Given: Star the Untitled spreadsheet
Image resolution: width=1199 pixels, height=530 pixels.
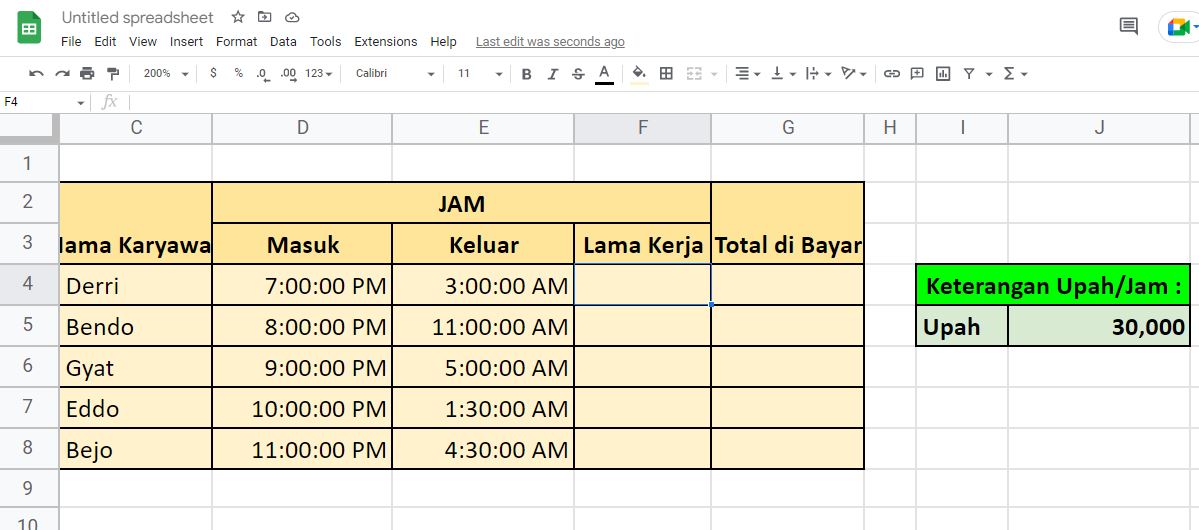Looking at the screenshot, I should [238, 17].
